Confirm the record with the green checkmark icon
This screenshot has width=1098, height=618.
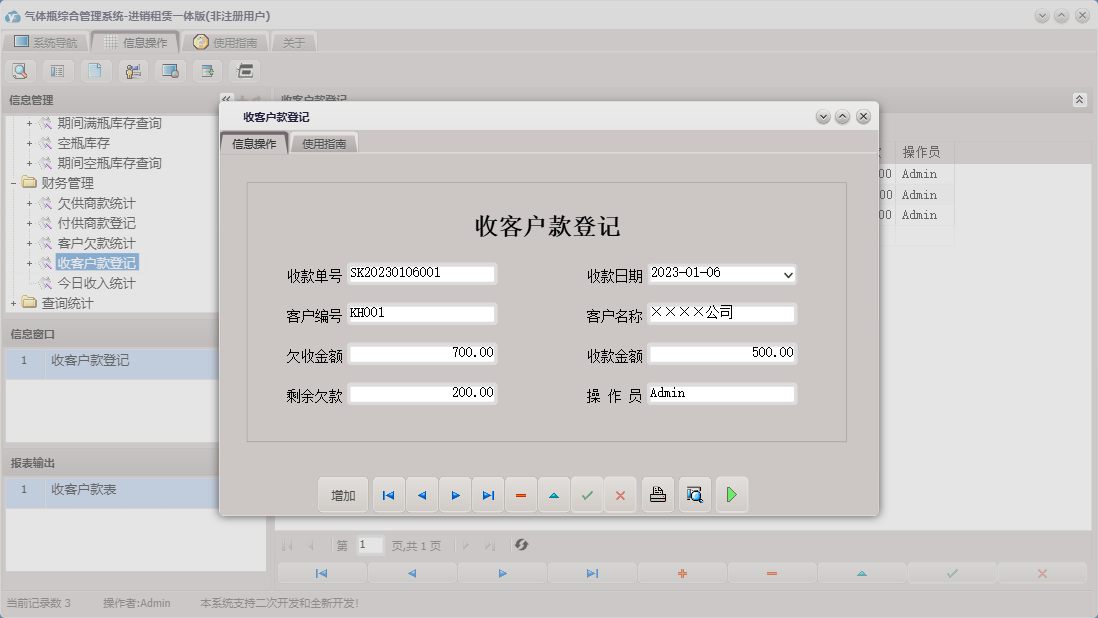(x=587, y=494)
